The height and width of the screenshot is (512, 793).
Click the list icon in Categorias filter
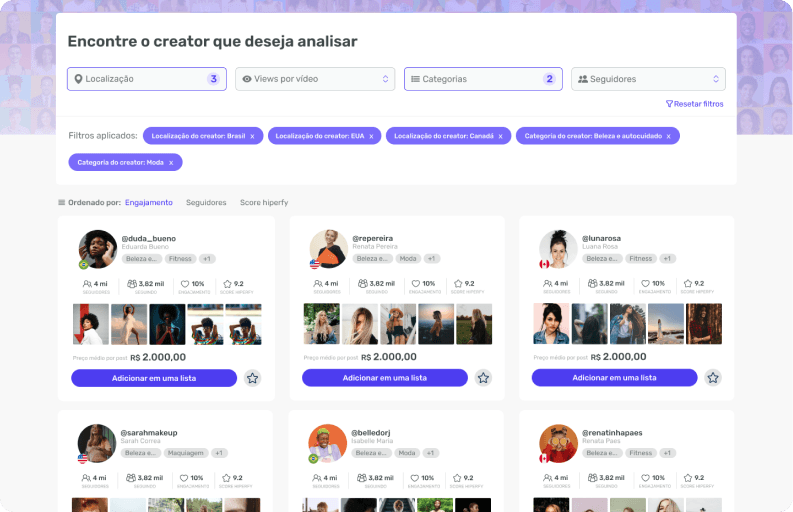point(415,79)
